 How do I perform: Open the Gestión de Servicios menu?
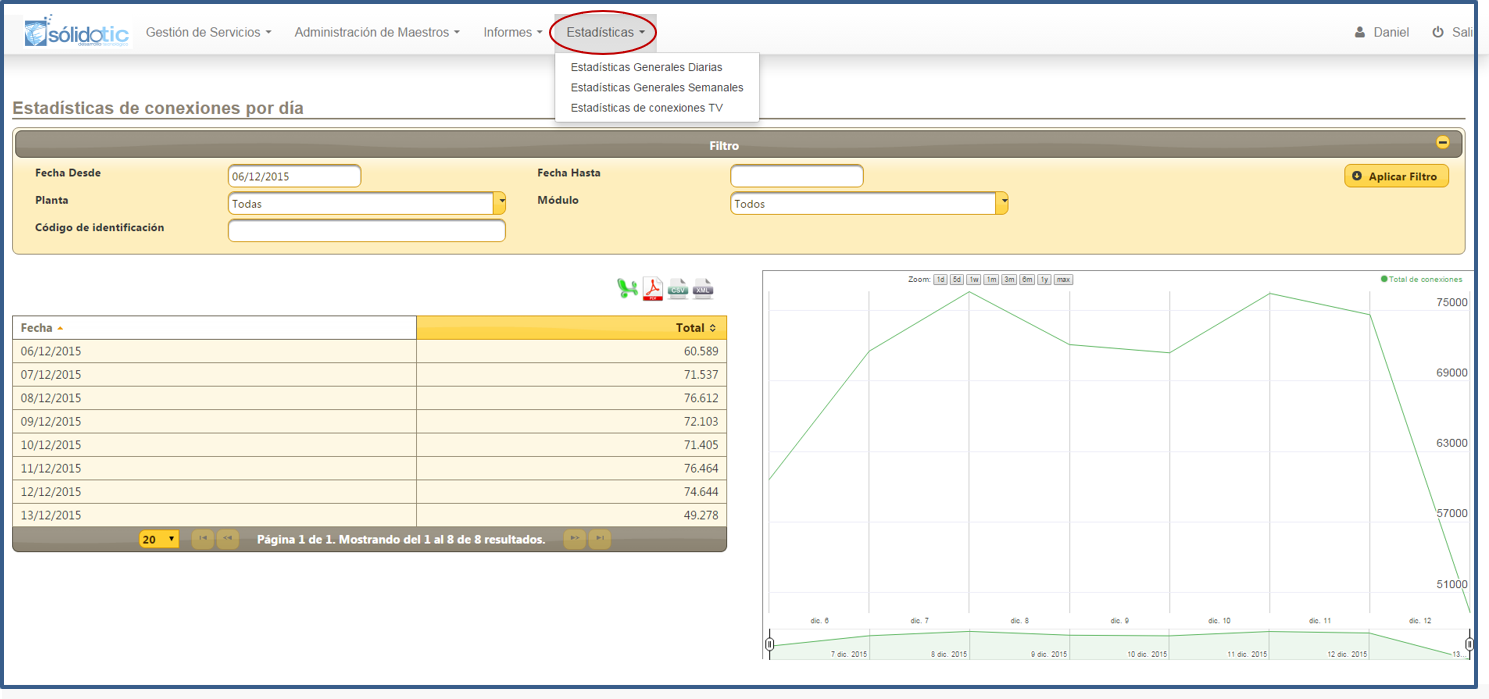tap(209, 32)
